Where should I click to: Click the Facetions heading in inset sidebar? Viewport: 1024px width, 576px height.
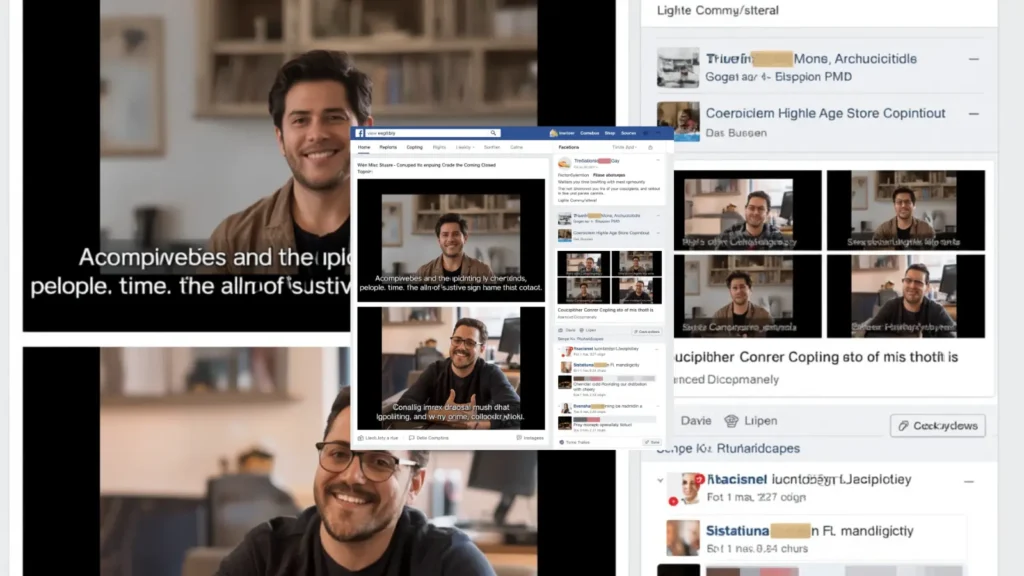point(568,148)
